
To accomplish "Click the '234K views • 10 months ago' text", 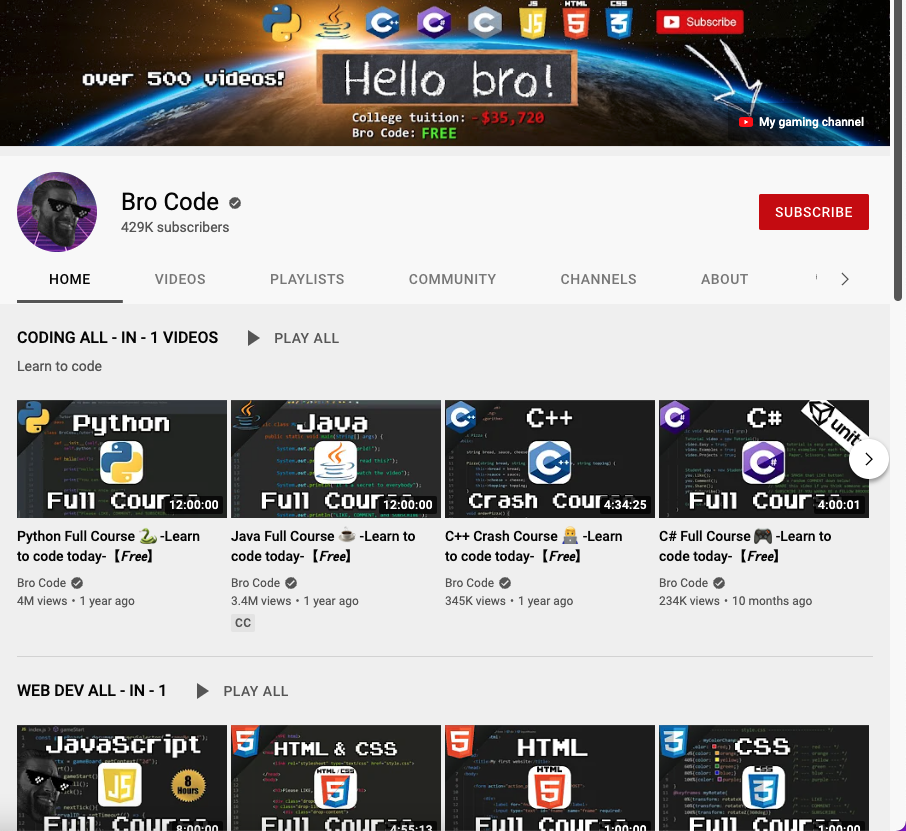I will (736, 601).
